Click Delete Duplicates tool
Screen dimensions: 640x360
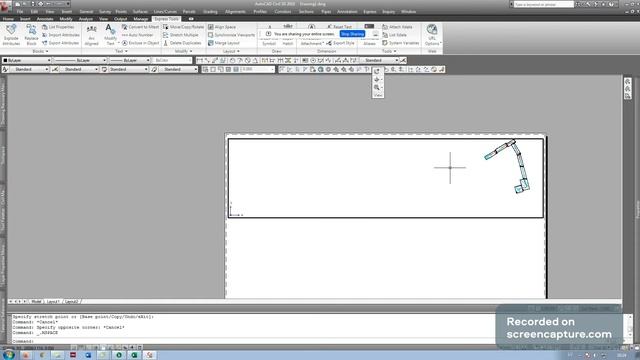pos(182,43)
